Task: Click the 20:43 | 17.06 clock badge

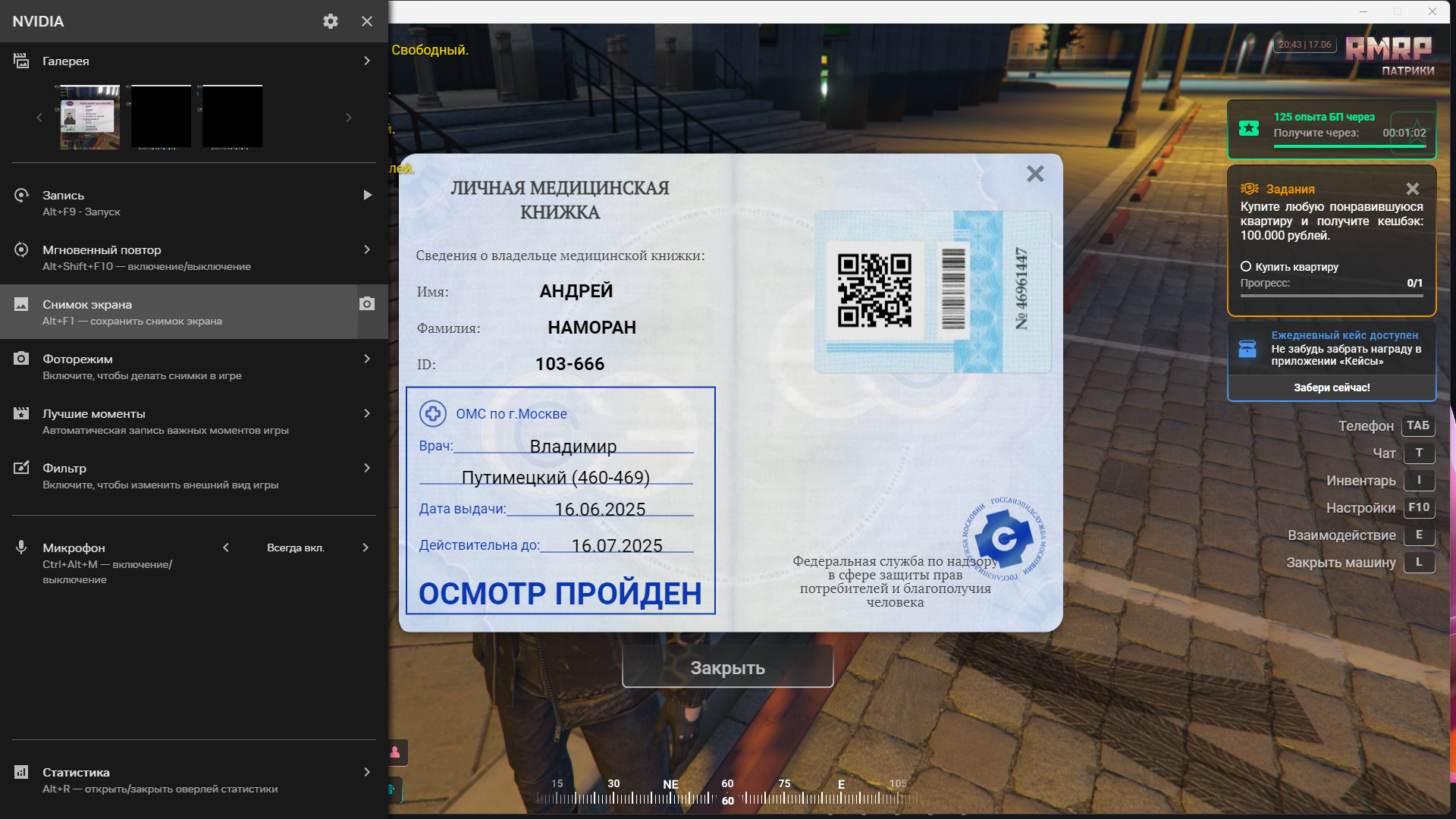Action: (x=1304, y=45)
